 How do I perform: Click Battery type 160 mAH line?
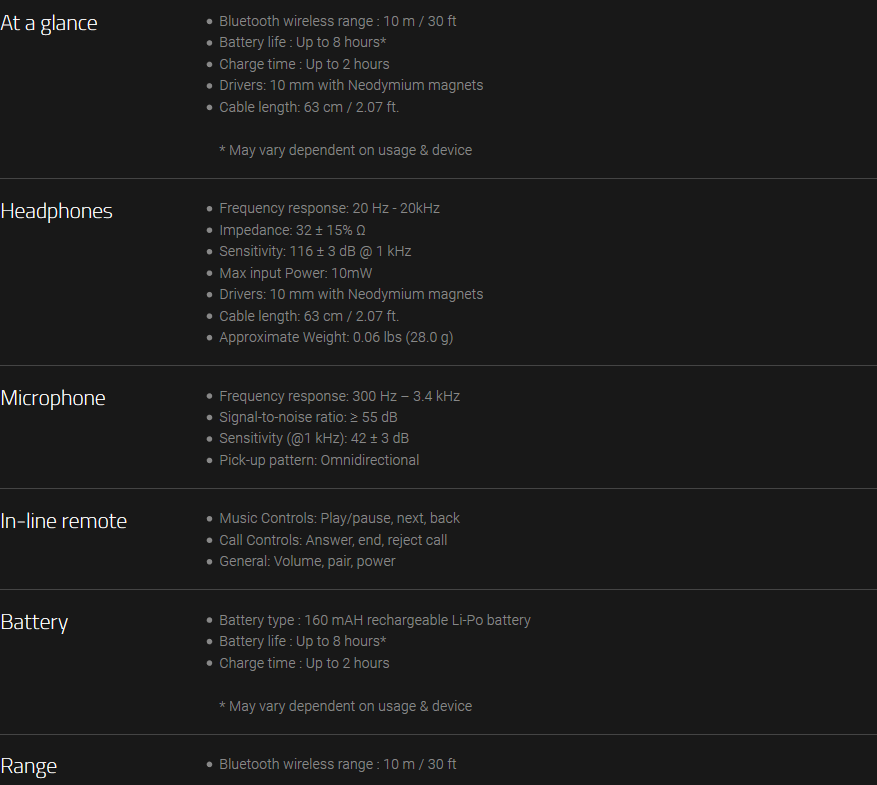coord(375,621)
